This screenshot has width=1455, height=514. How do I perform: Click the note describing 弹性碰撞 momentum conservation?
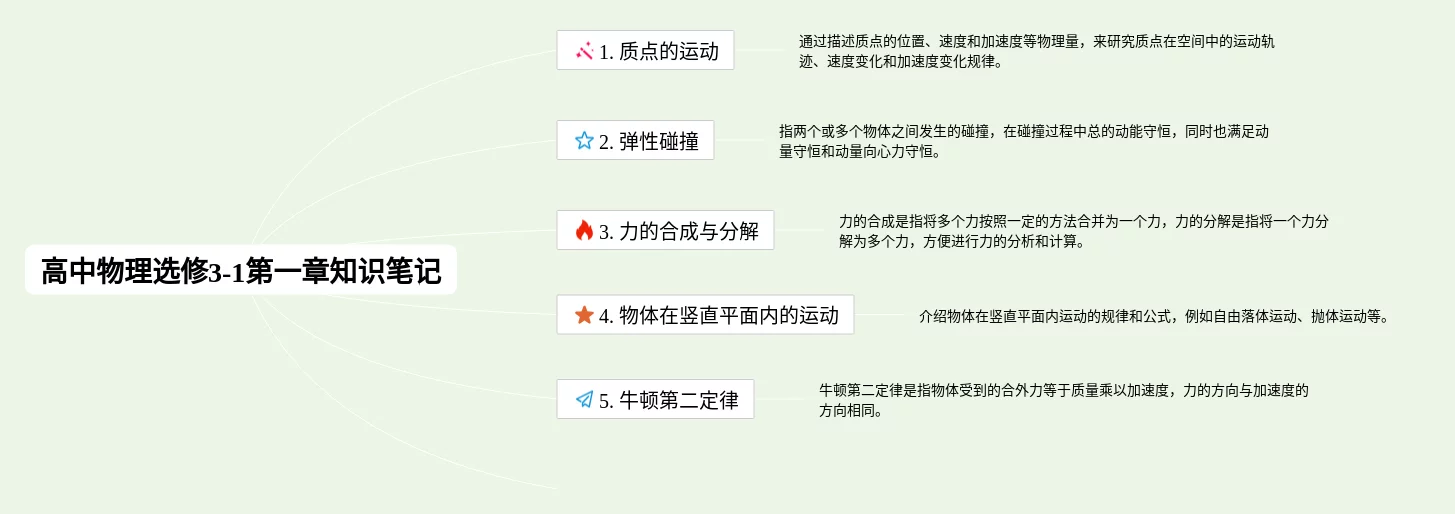1025,141
